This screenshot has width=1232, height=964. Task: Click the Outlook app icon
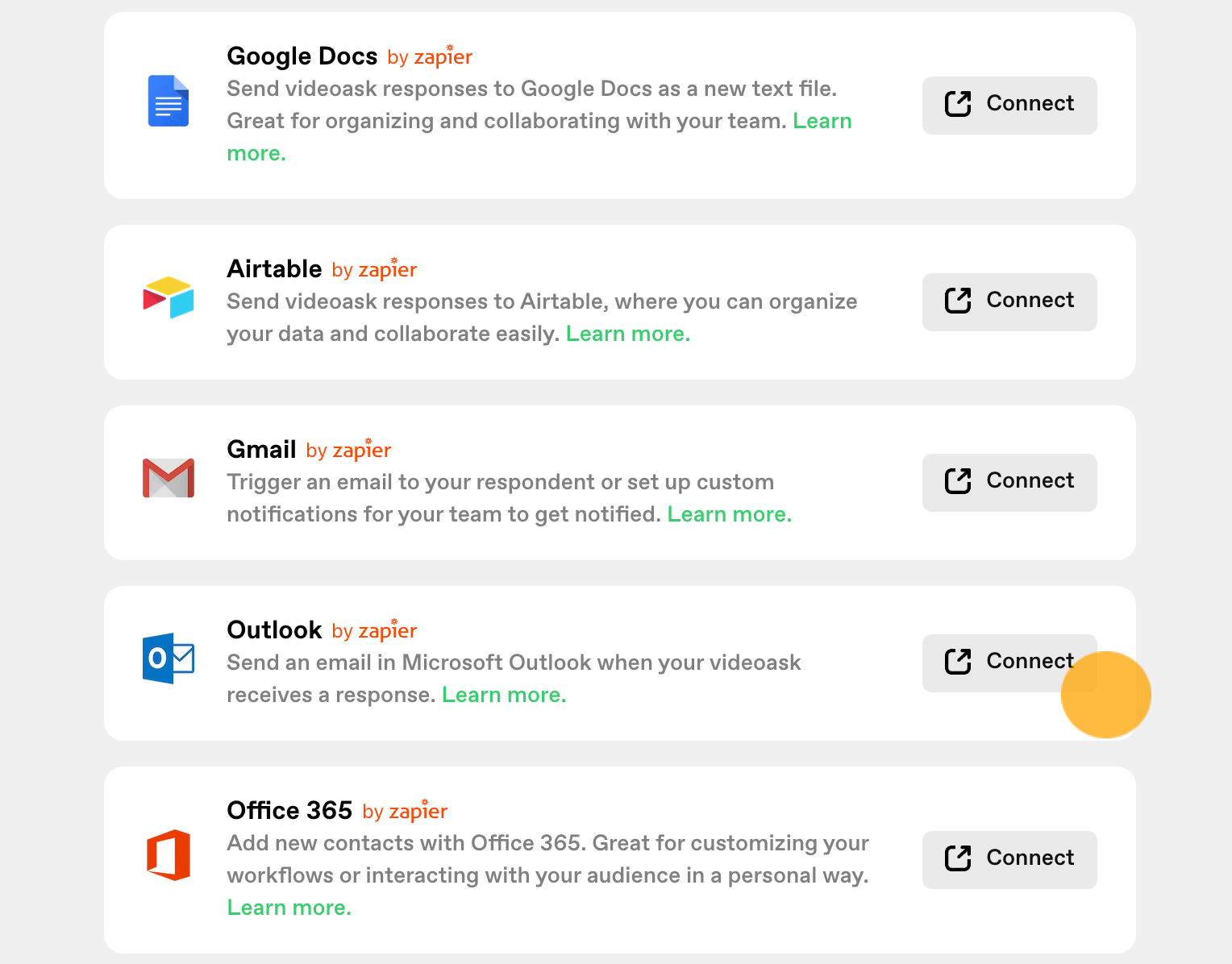point(169,659)
